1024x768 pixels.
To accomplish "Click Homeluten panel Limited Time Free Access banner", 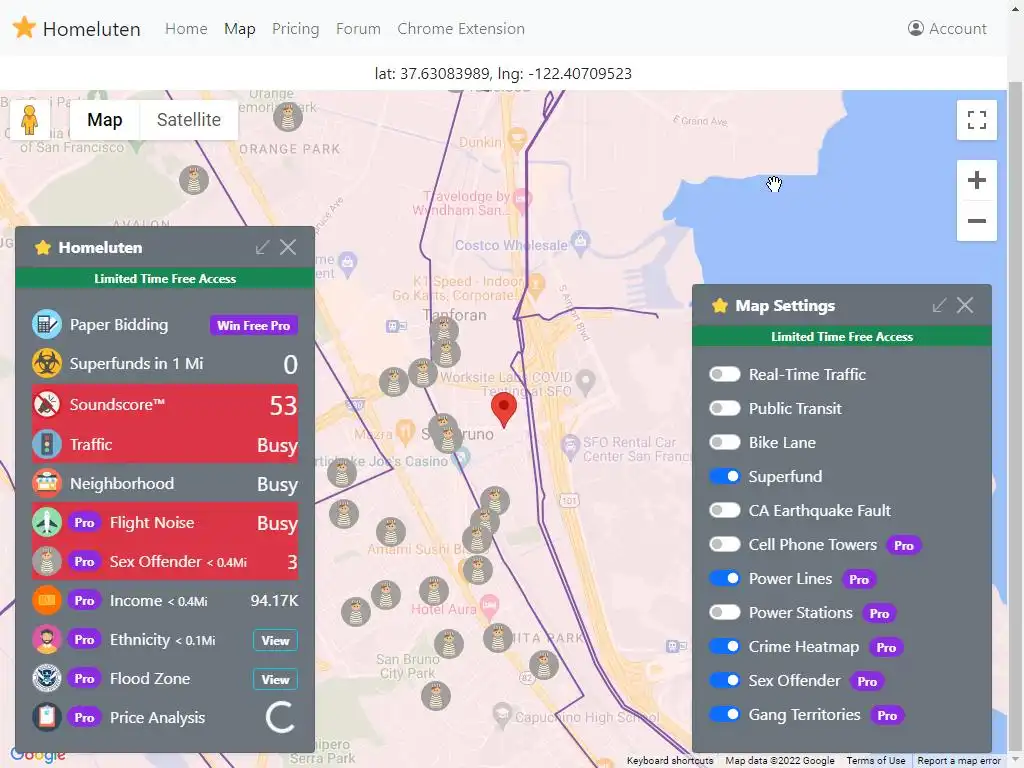I will 165,279.
